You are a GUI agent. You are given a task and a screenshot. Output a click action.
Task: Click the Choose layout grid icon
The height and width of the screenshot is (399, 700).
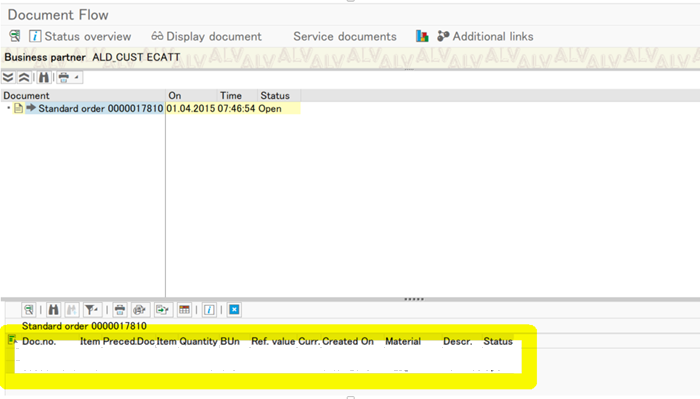coord(184,309)
